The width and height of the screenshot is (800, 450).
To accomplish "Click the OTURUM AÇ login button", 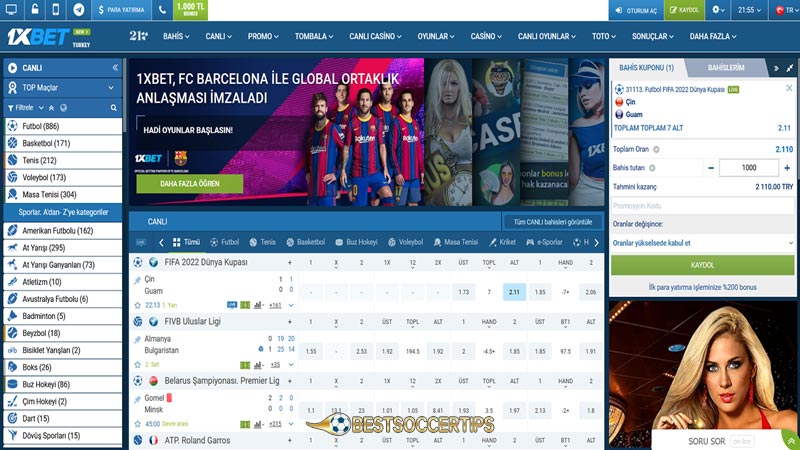I will coord(636,10).
